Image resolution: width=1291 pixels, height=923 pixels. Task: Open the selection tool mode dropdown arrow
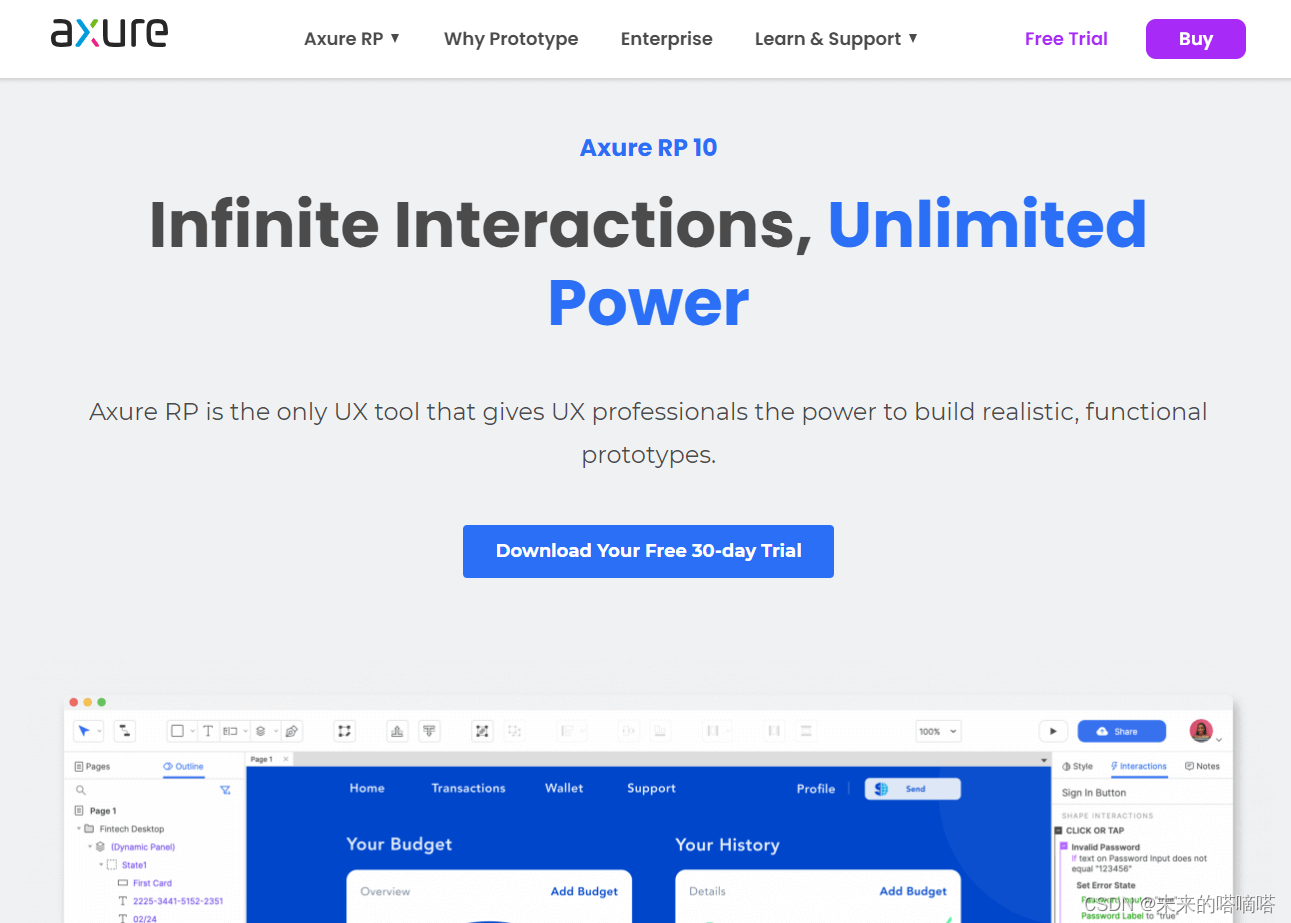pos(99,731)
